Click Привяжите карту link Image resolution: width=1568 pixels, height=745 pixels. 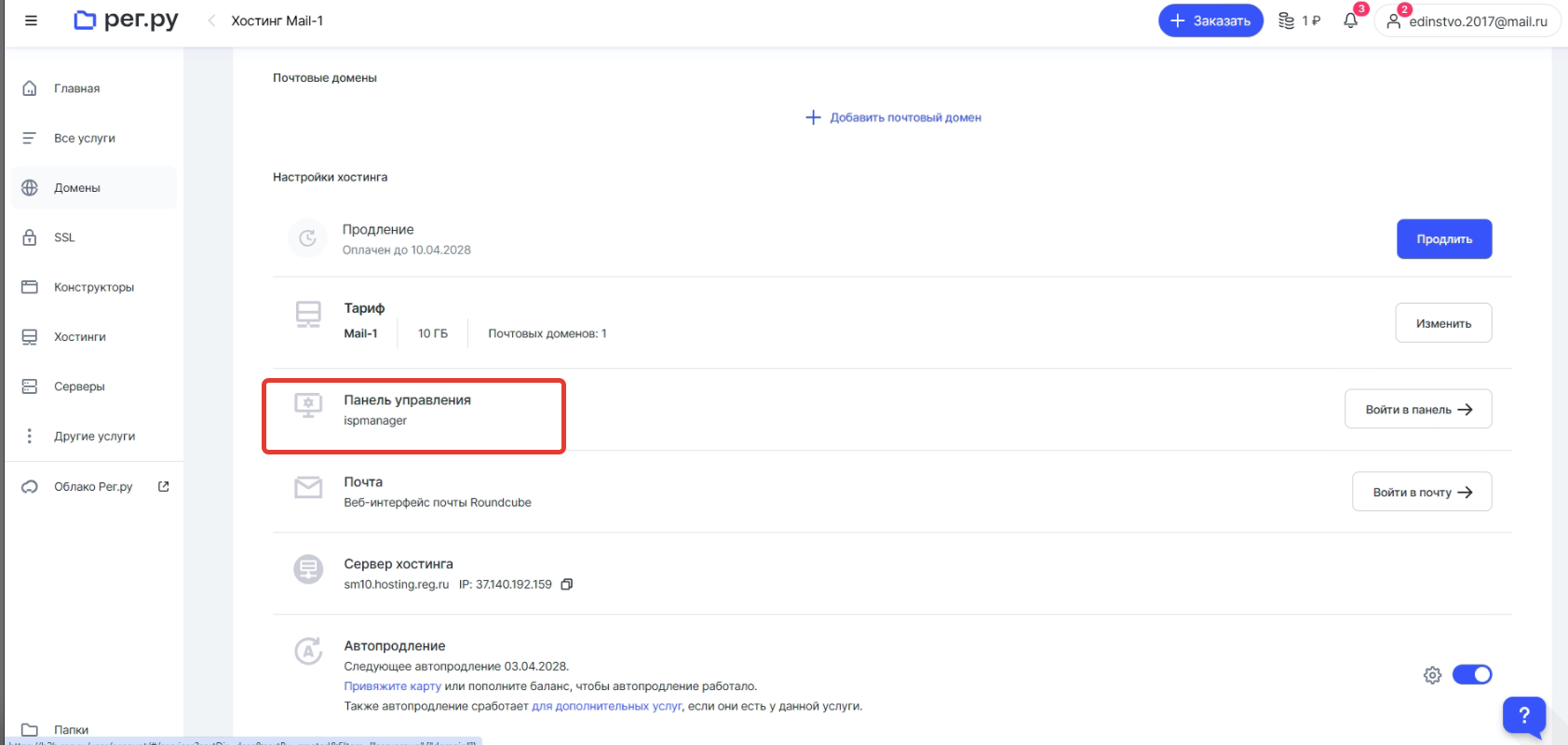point(392,686)
